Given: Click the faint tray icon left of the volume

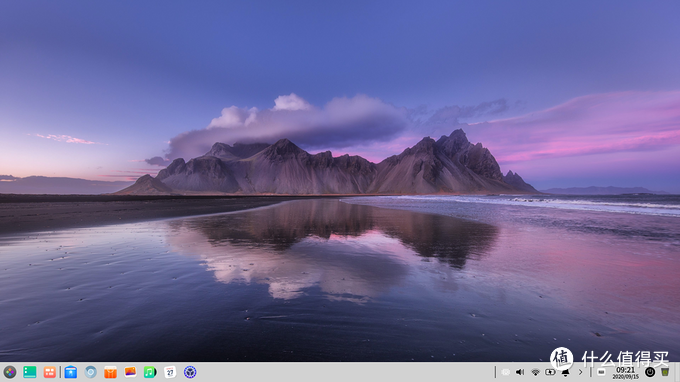Looking at the screenshot, I should tap(505, 372).
